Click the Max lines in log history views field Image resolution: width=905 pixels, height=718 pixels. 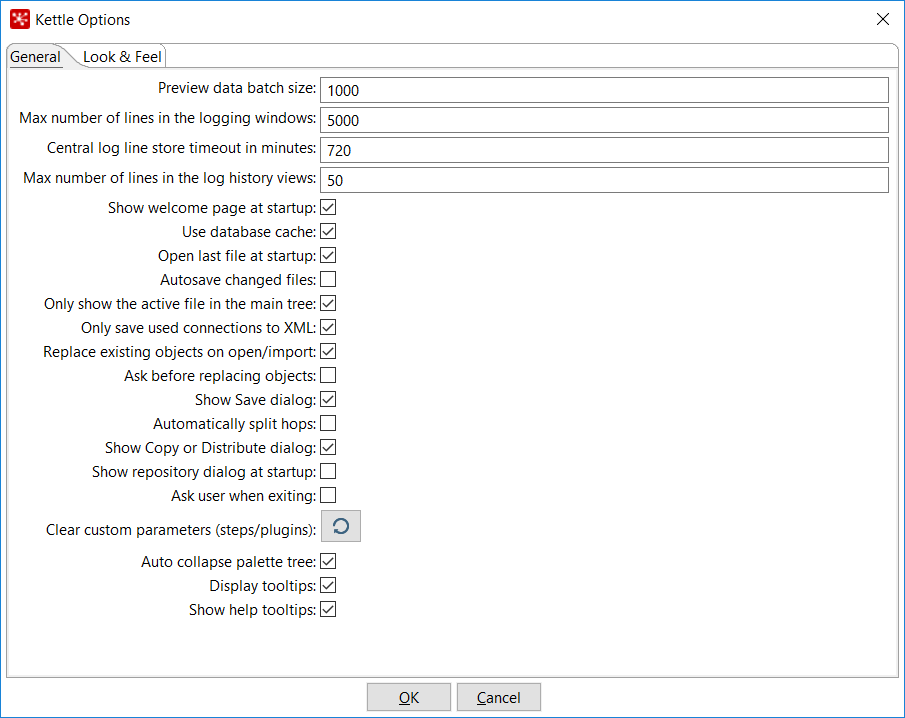604,180
